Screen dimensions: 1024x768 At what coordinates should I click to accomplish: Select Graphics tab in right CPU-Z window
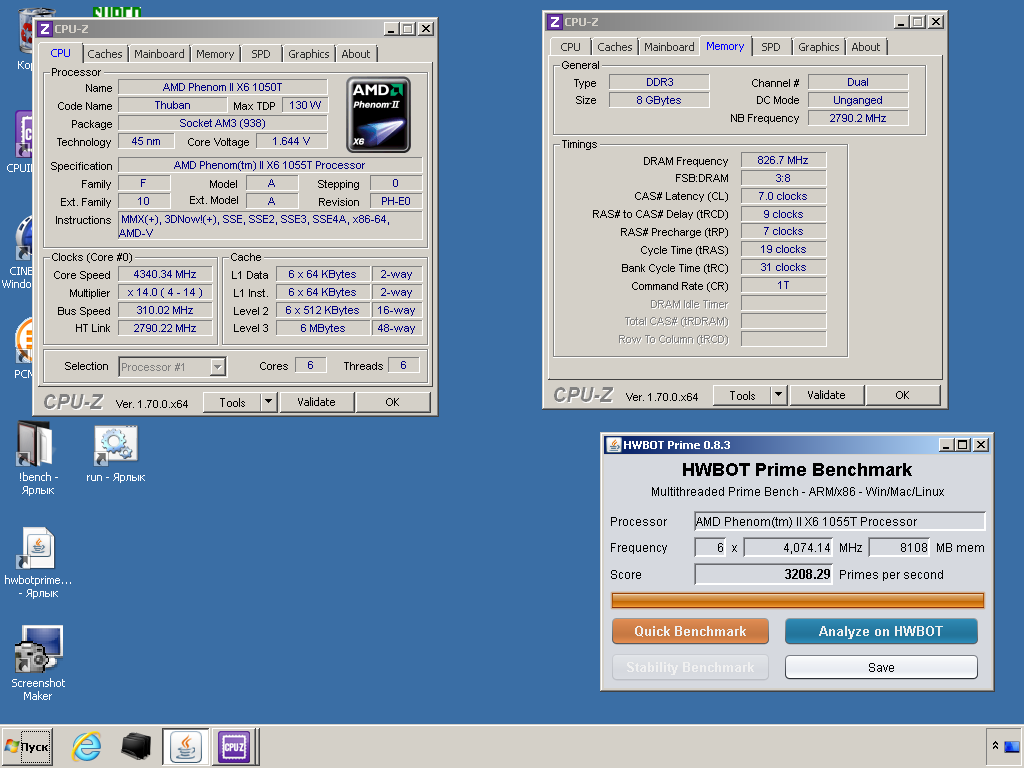pyautogui.click(x=818, y=47)
